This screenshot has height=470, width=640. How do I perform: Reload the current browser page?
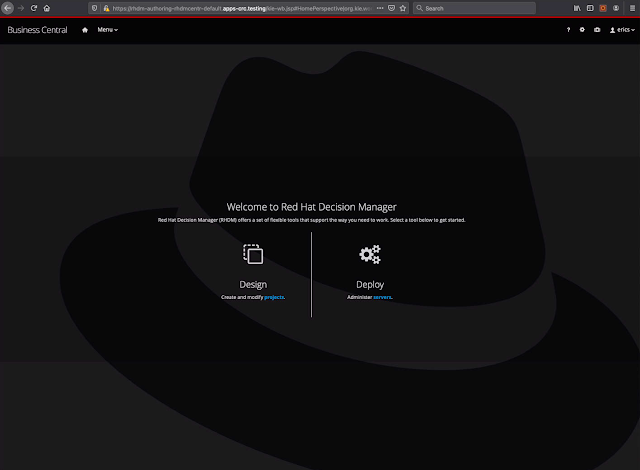(34, 8)
